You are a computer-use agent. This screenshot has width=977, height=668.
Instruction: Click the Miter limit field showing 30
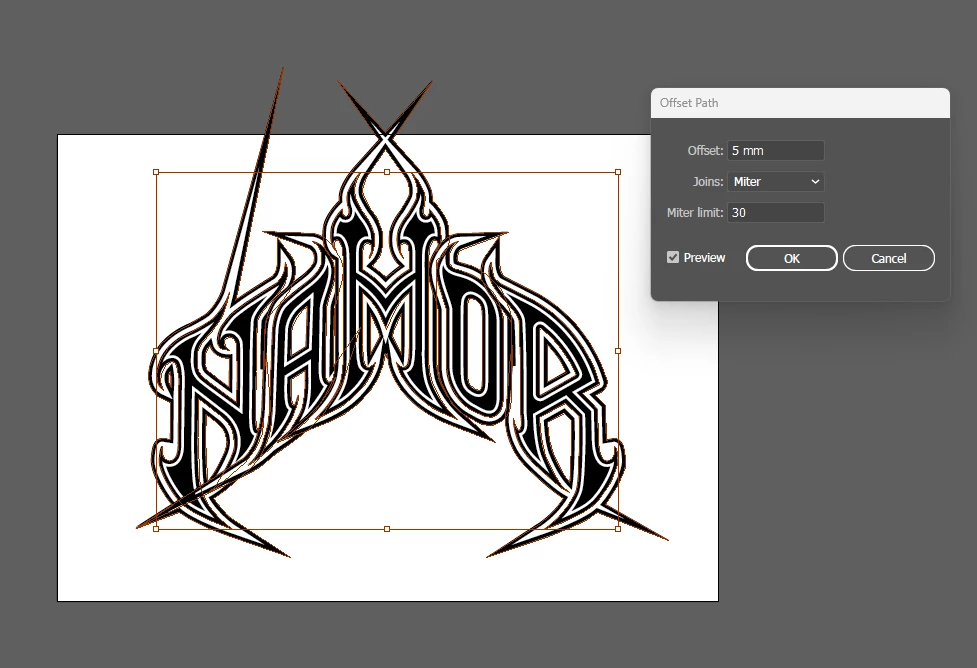pos(776,212)
